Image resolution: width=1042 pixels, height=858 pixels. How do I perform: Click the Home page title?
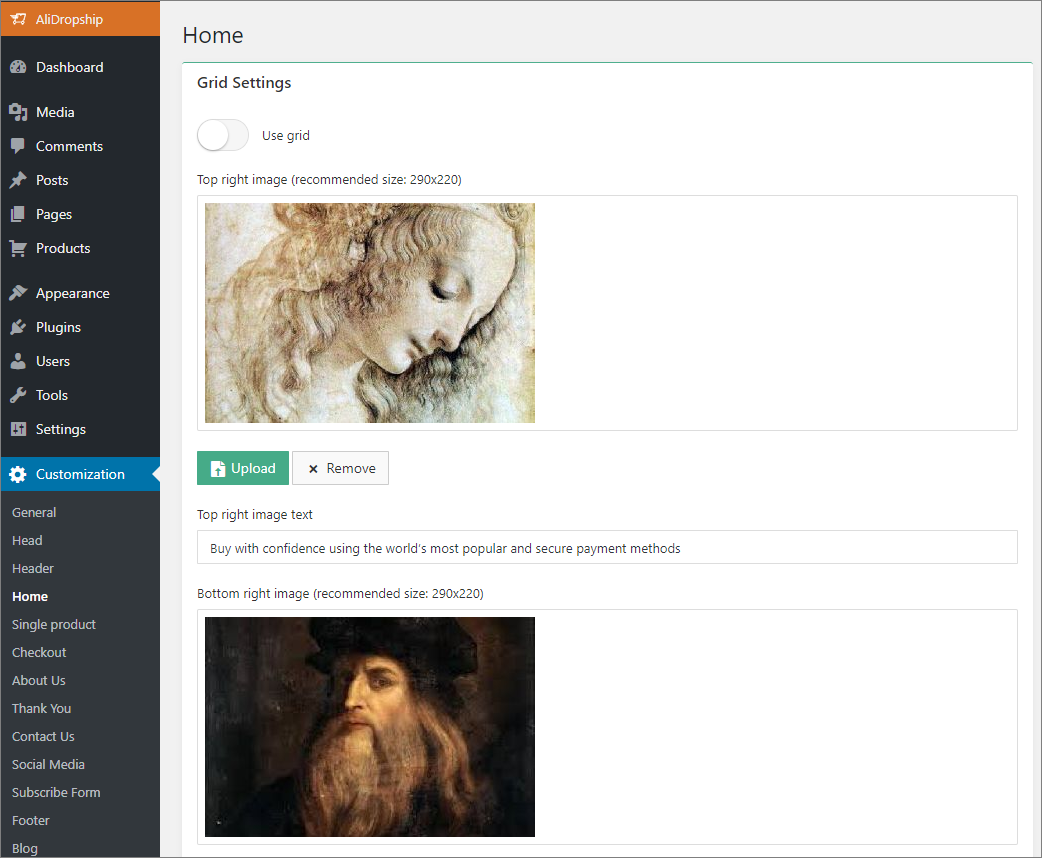213,35
